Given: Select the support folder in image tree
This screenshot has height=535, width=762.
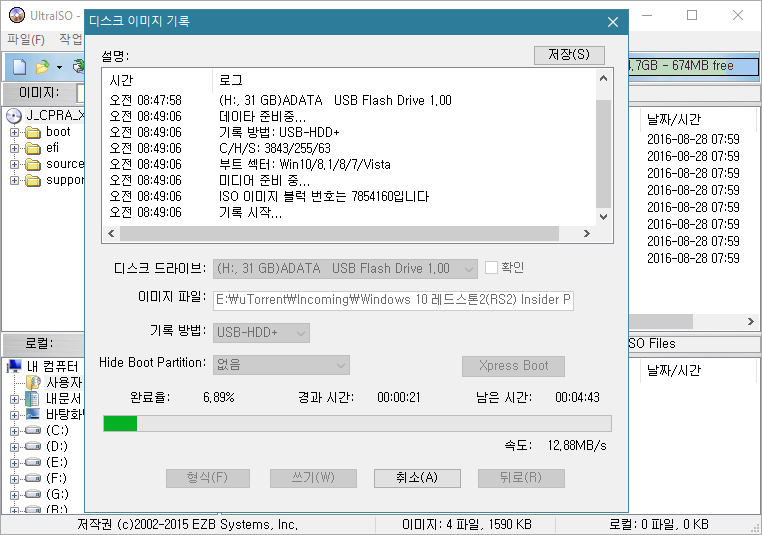Looking at the screenshot, I should (x=65, y=180).
